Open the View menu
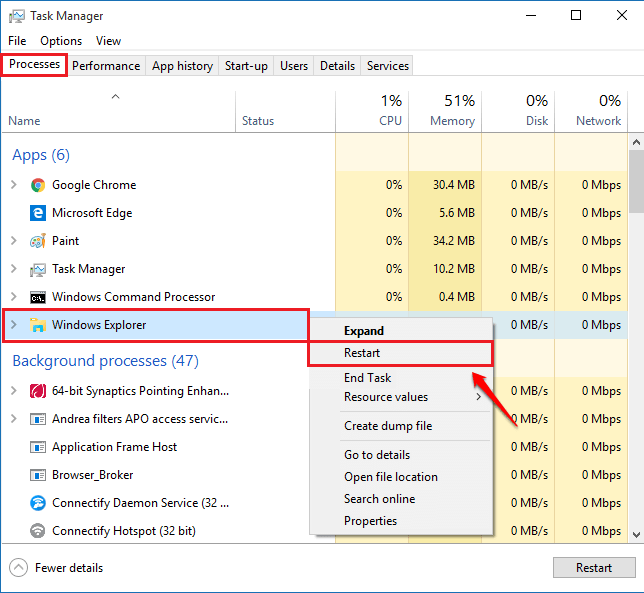644x593 pixels. (x=108, y=41)
